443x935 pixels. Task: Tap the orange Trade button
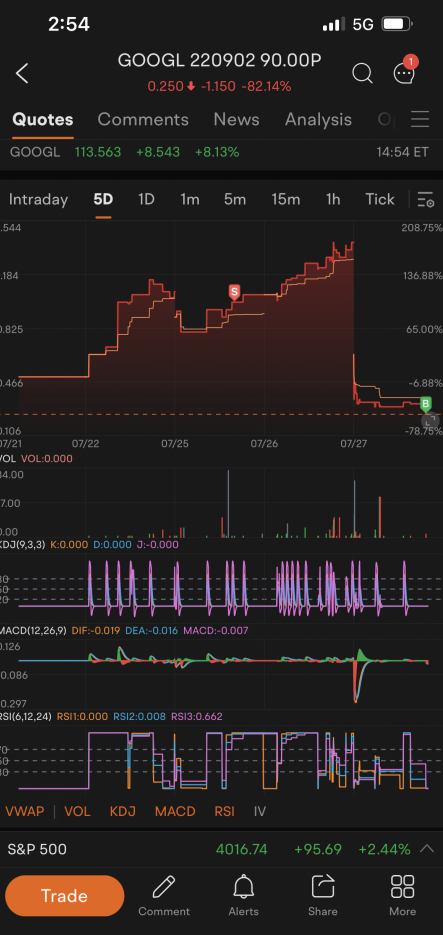pyautogui.click(x=65, y=896)
